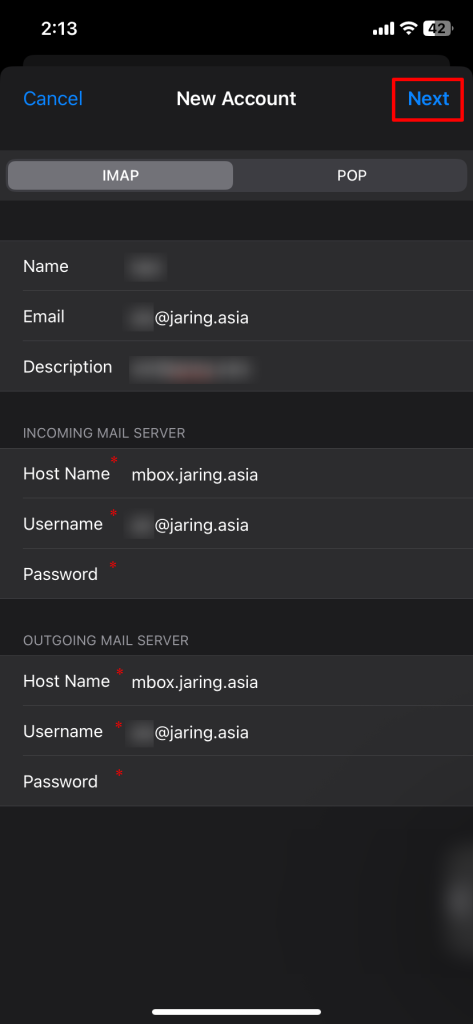Tap the battery level indicator
Viewport: 473px width, 1024px height.
437,28
